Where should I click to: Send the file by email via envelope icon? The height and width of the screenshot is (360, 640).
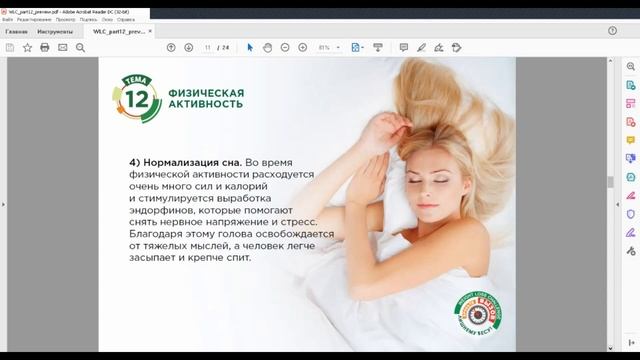(62, 48)
